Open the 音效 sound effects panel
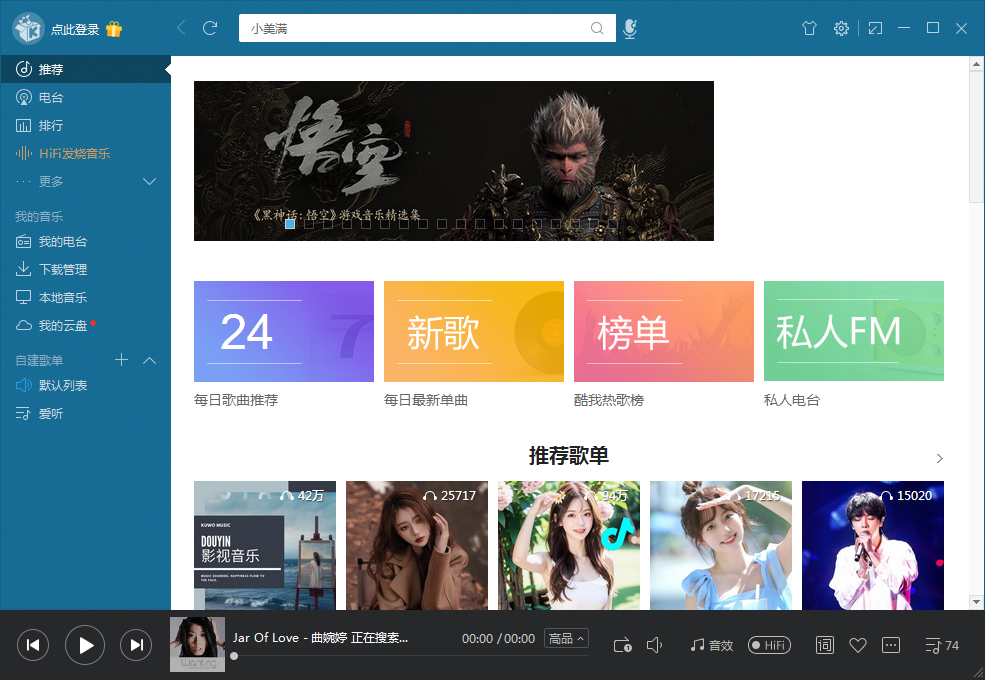The height and width of the screenshot is (680, 985). [711, 645]
